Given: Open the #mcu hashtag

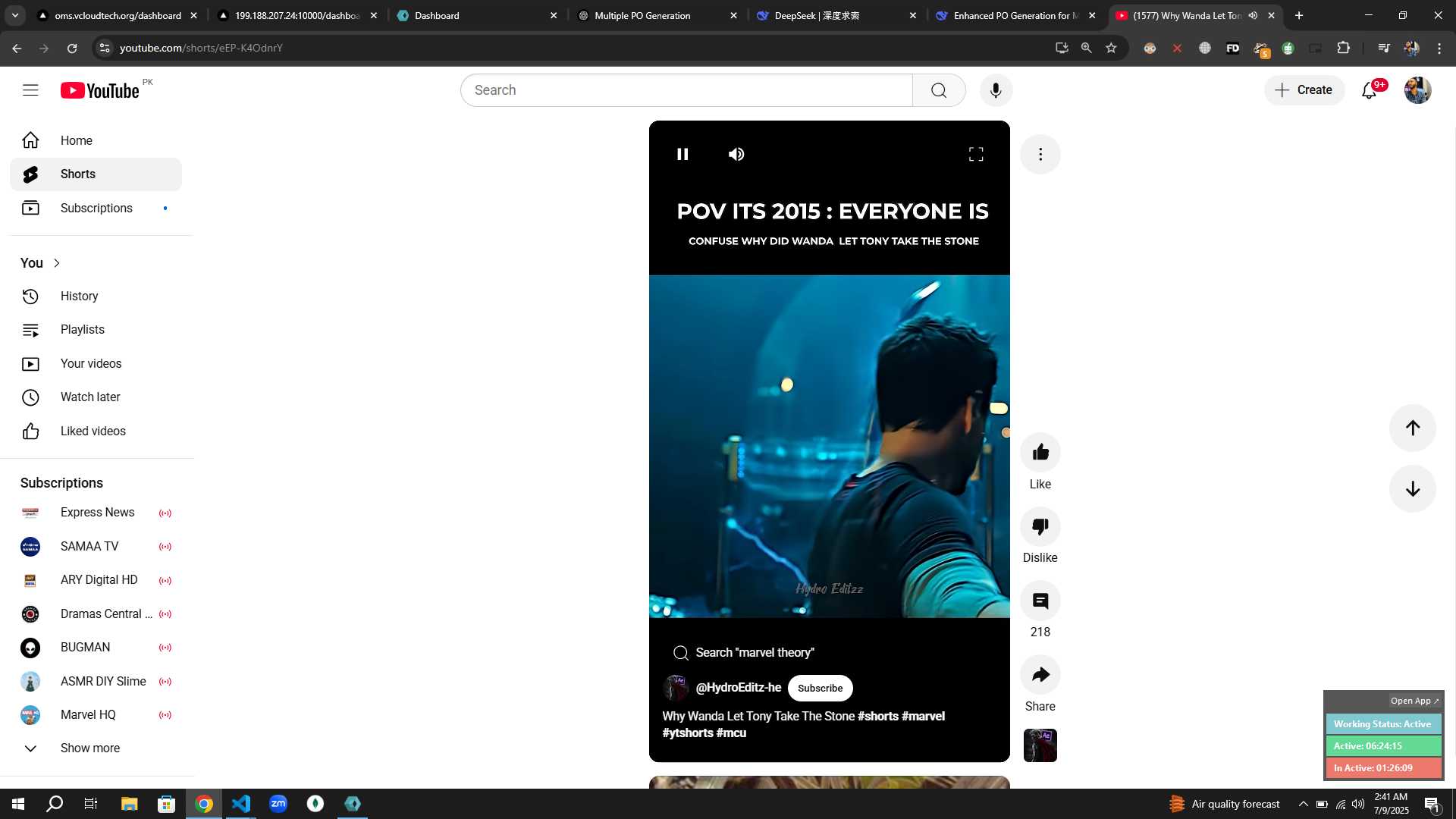Looking at the screenshot, I should click(731, 733).
